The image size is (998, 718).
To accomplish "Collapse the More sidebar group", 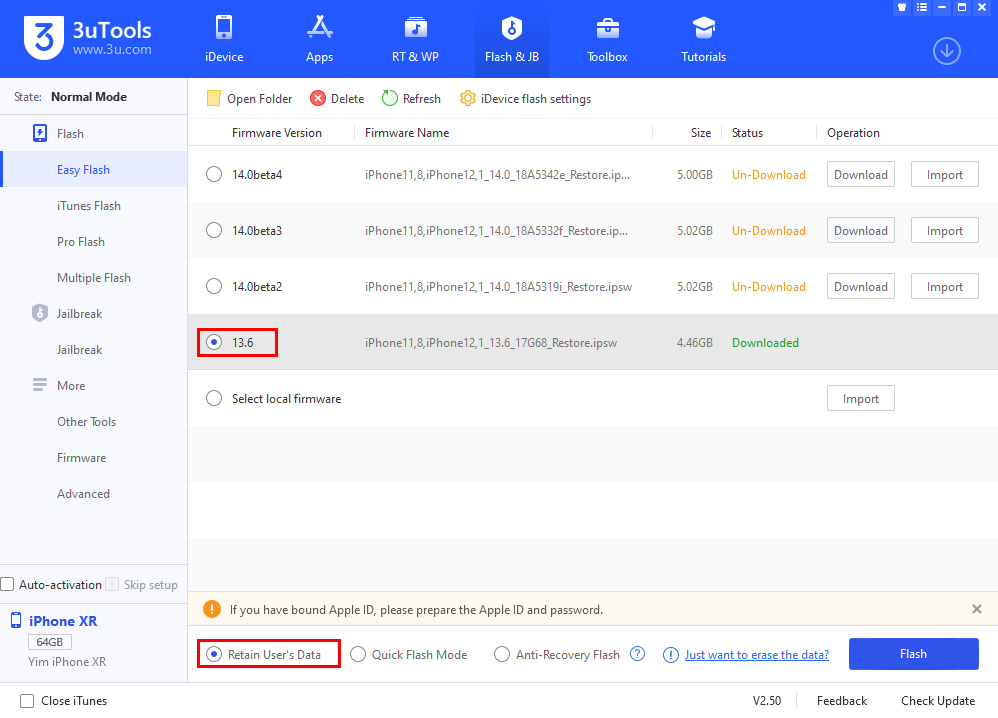I will point(40,386).
